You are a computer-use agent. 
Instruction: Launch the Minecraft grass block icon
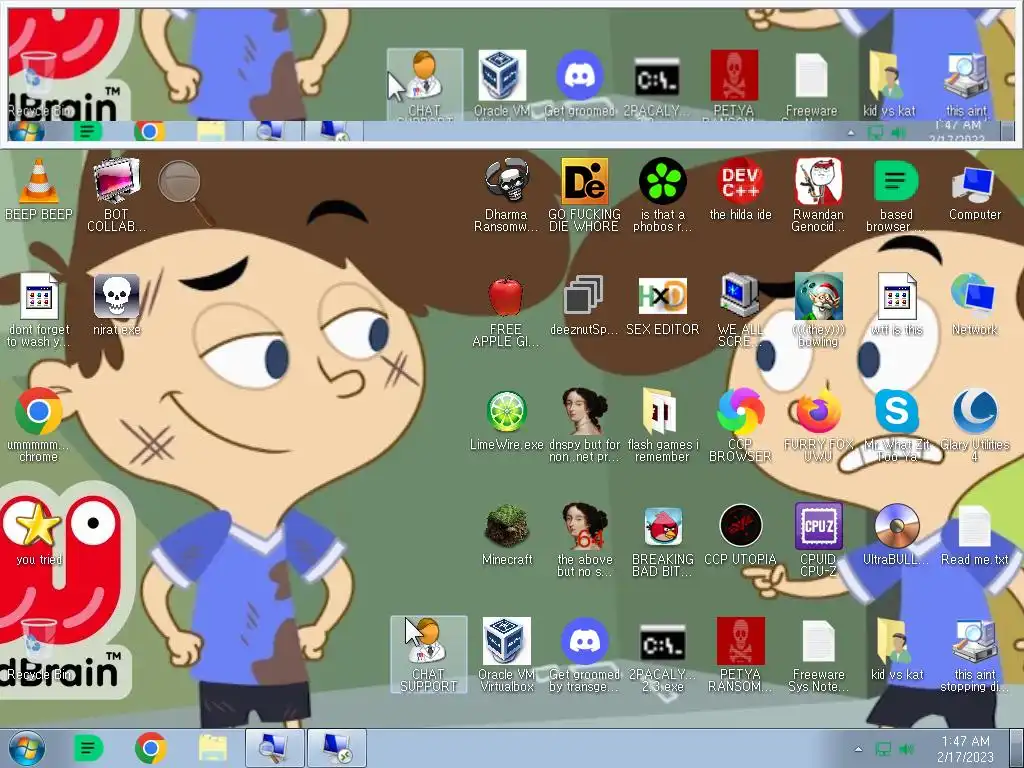506,534
